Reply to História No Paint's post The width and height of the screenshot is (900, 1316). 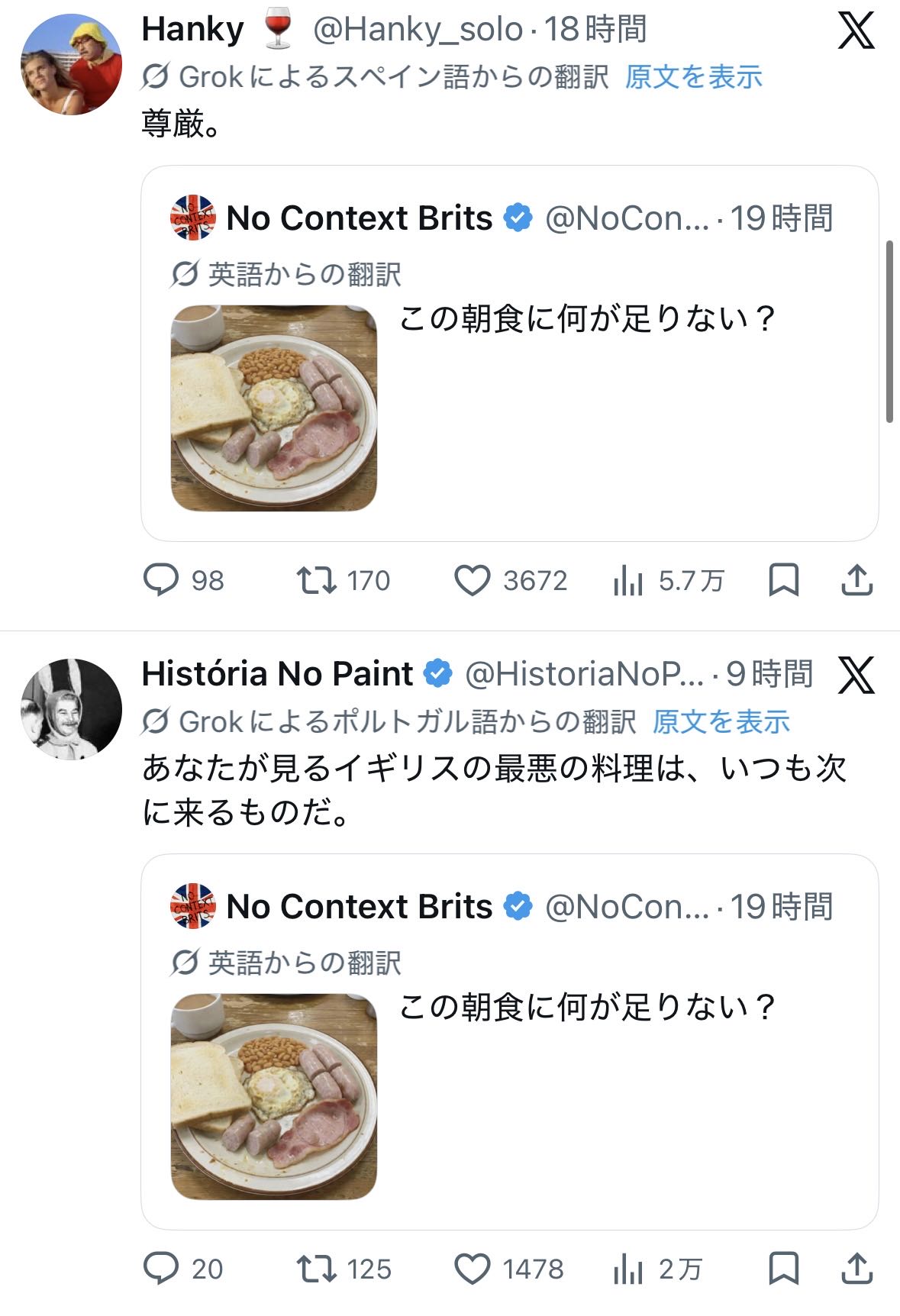click(x=161, y=1269)
